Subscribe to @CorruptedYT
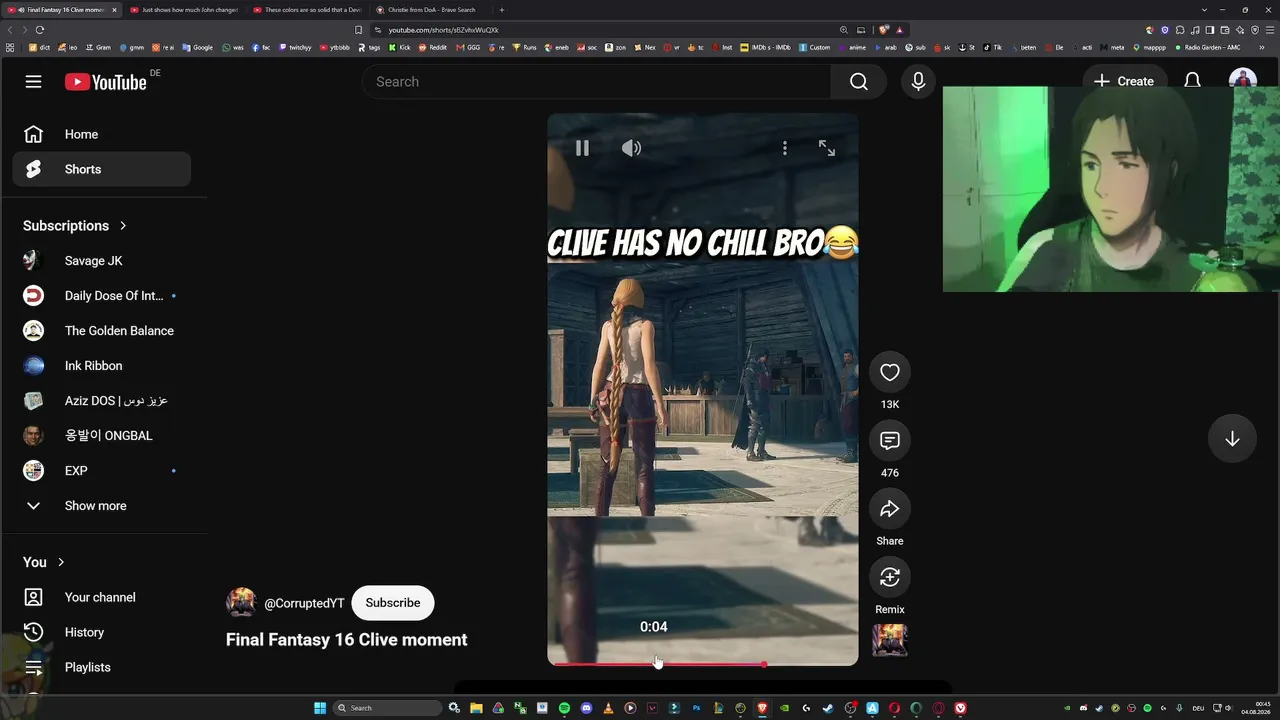1280x720 pixels. pyautogui.click(x=393, y=603)
